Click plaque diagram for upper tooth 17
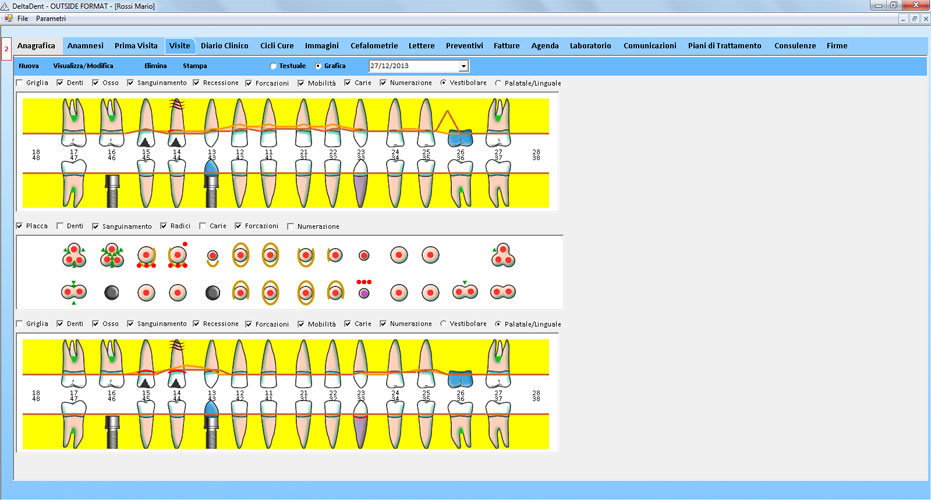 [74, 256]
